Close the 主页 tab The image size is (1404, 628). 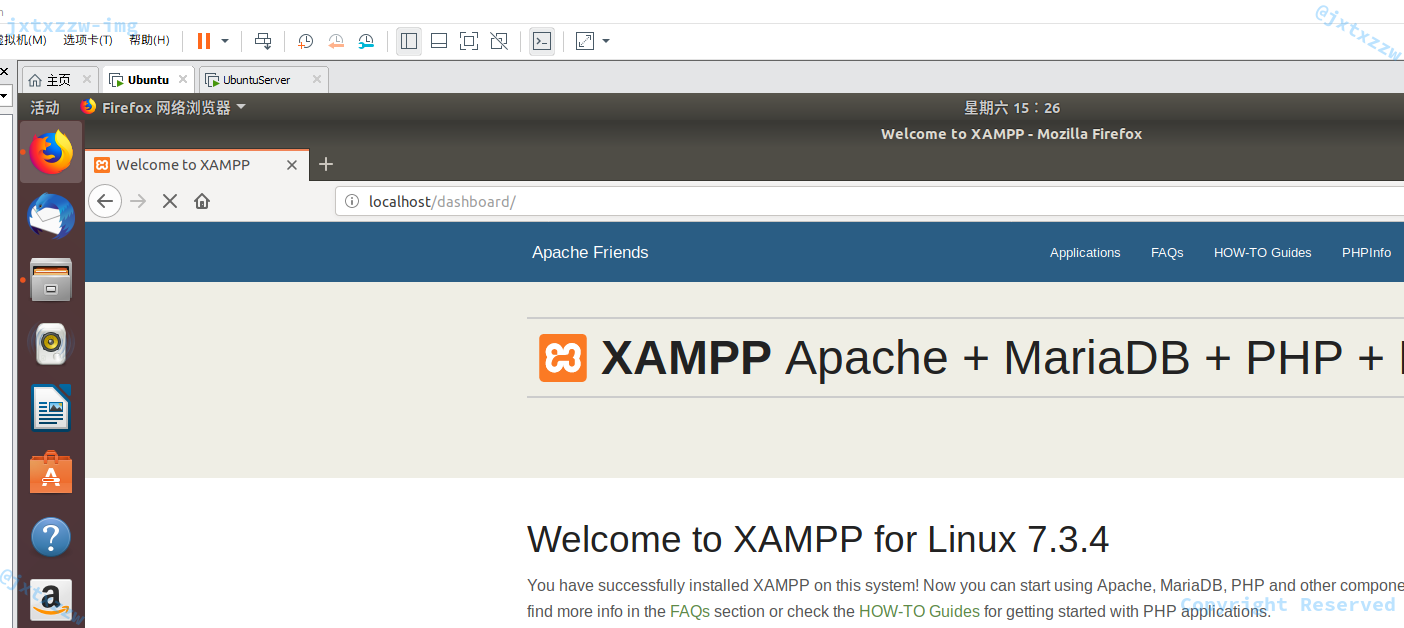[87, 79]
